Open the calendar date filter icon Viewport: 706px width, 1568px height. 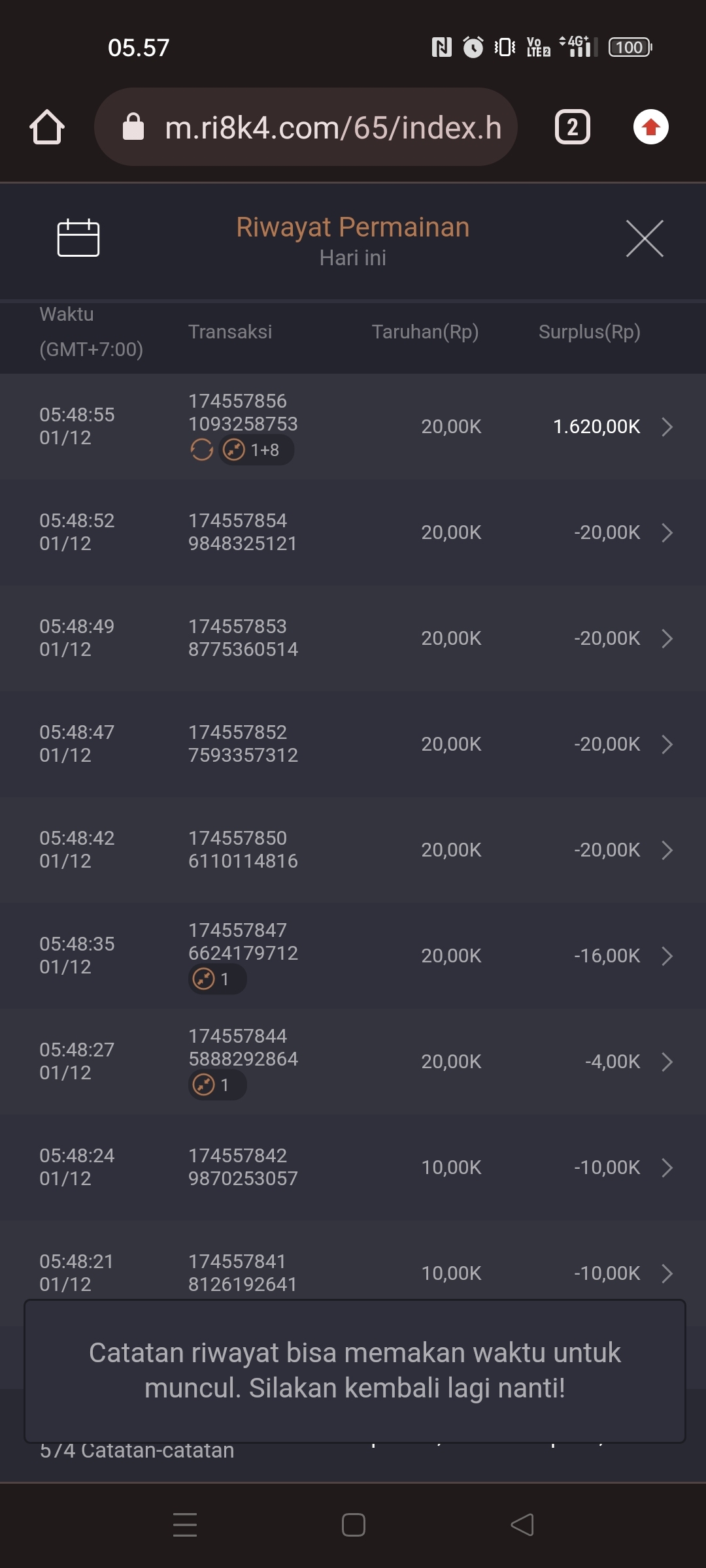pos(78,238)
